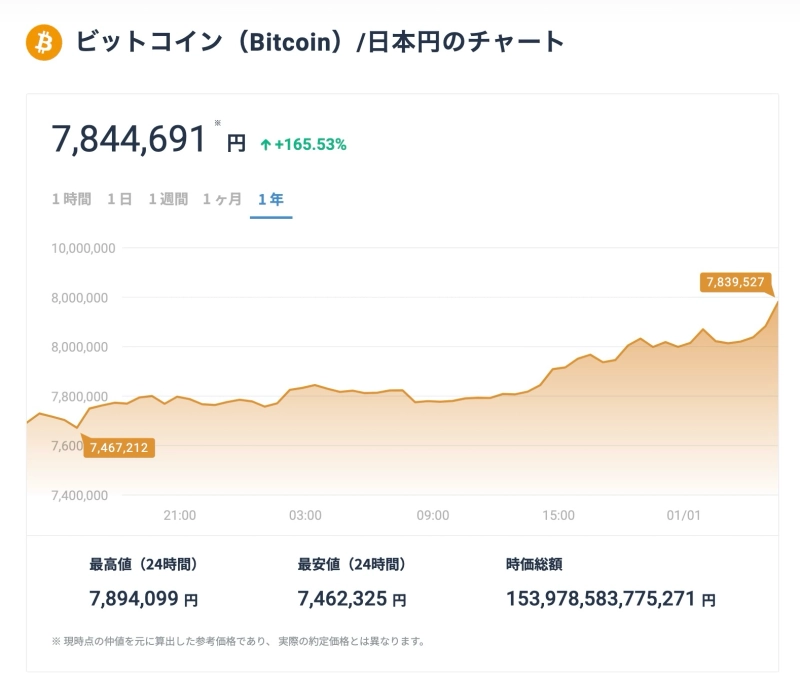Click the 21:00 time axis label
Viewport: 800px width, 683px height.
[x=179, y=515]
